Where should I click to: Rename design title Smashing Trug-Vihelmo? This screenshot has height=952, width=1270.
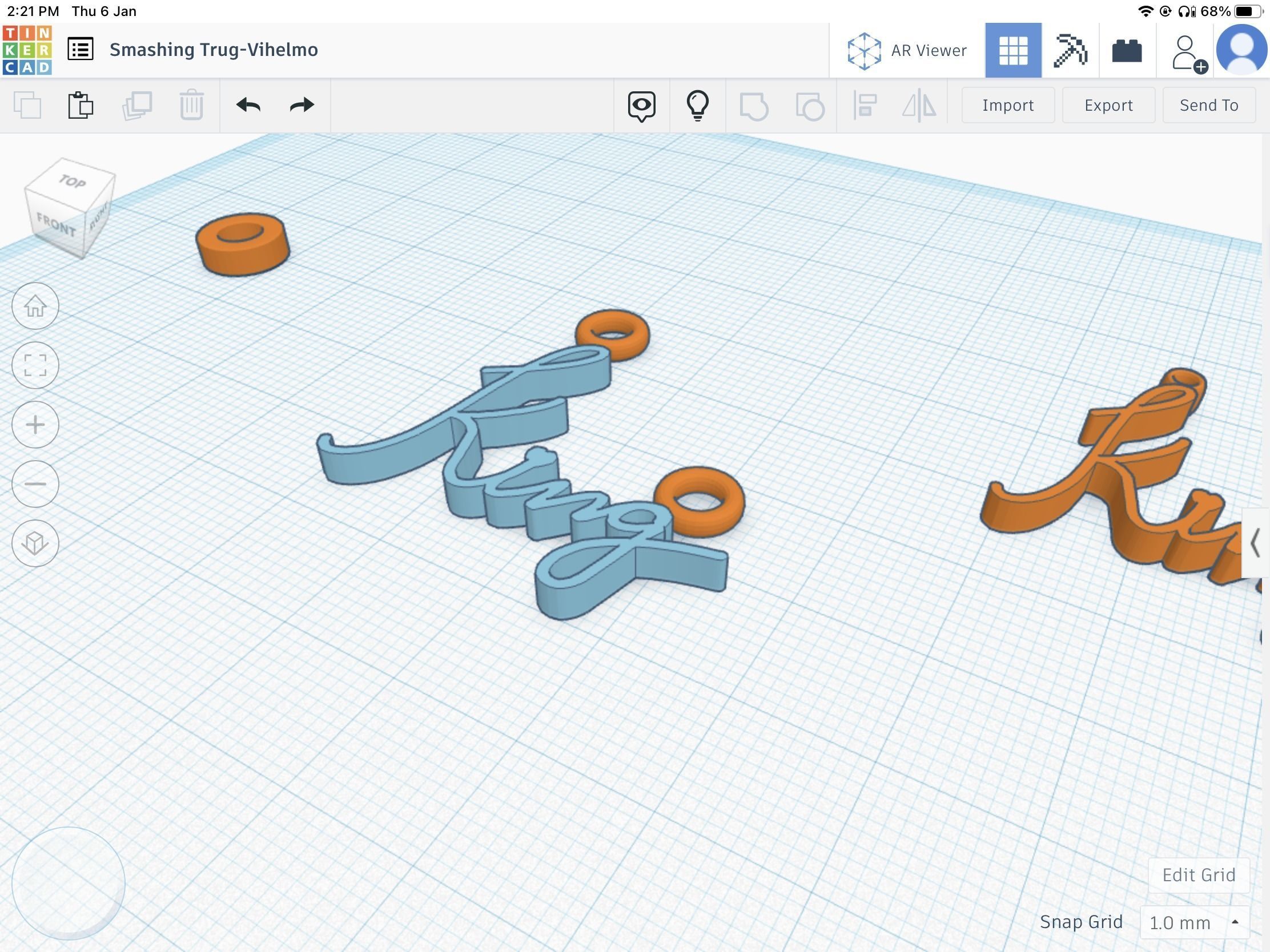pos(214,50)
